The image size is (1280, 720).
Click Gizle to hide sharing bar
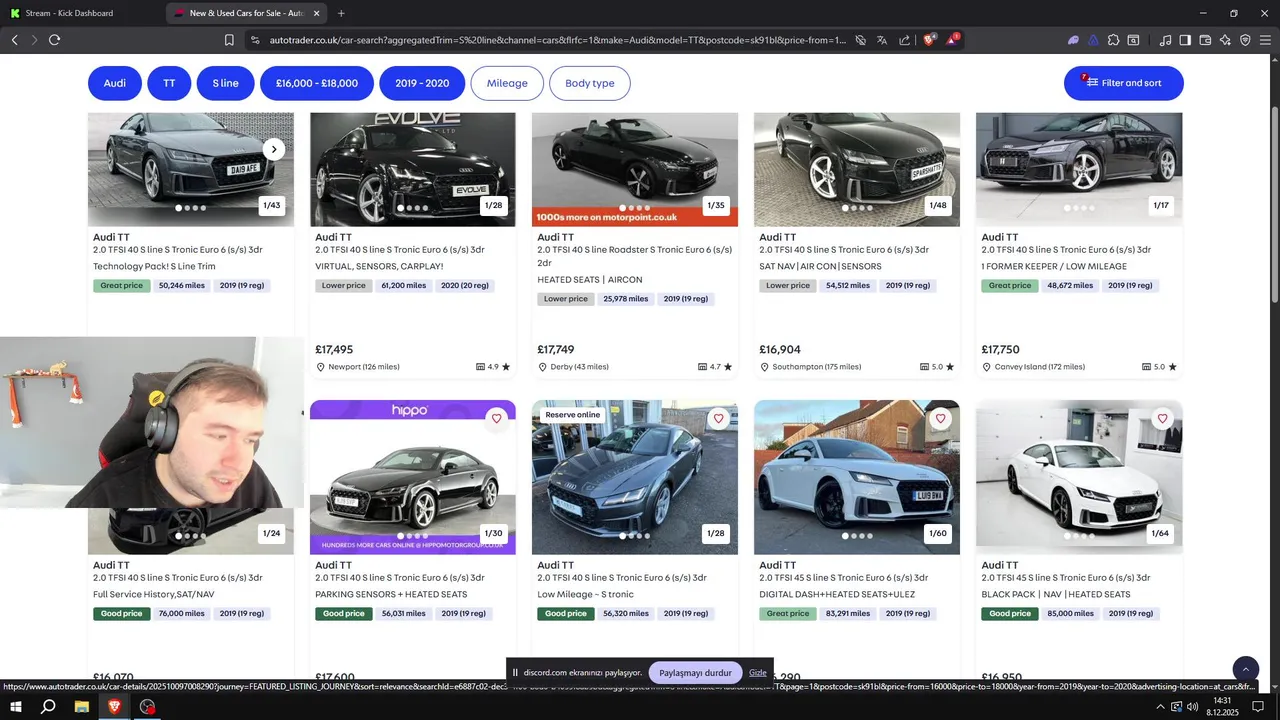click(758, 673)
